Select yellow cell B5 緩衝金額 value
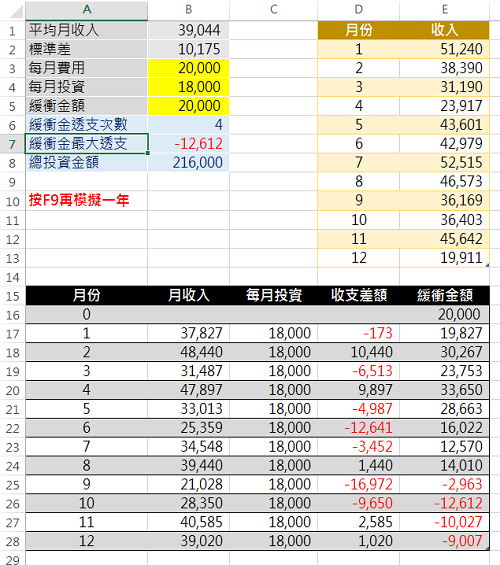The width and height of the screenshot is (500, 565). click(188, 106)
